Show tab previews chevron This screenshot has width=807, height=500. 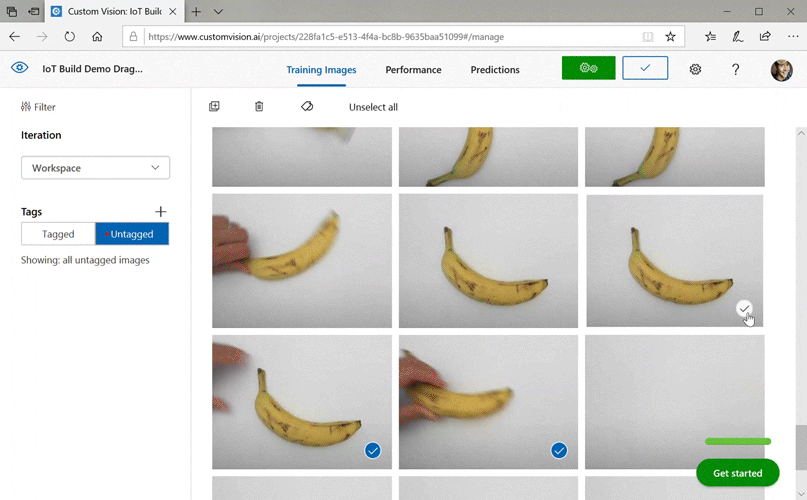tap(218, 11)
